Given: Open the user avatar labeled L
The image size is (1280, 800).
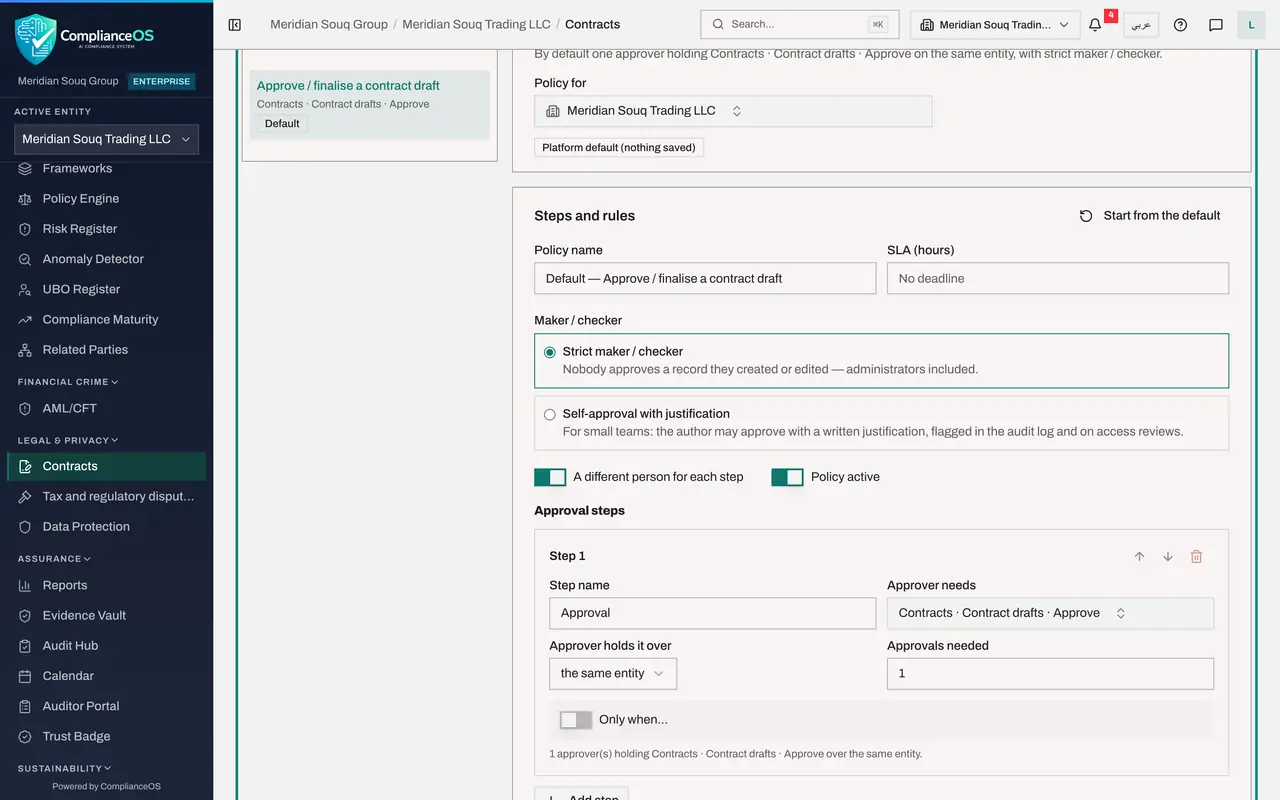Looking at the screenshot, I should click(x=1251, y=25).
